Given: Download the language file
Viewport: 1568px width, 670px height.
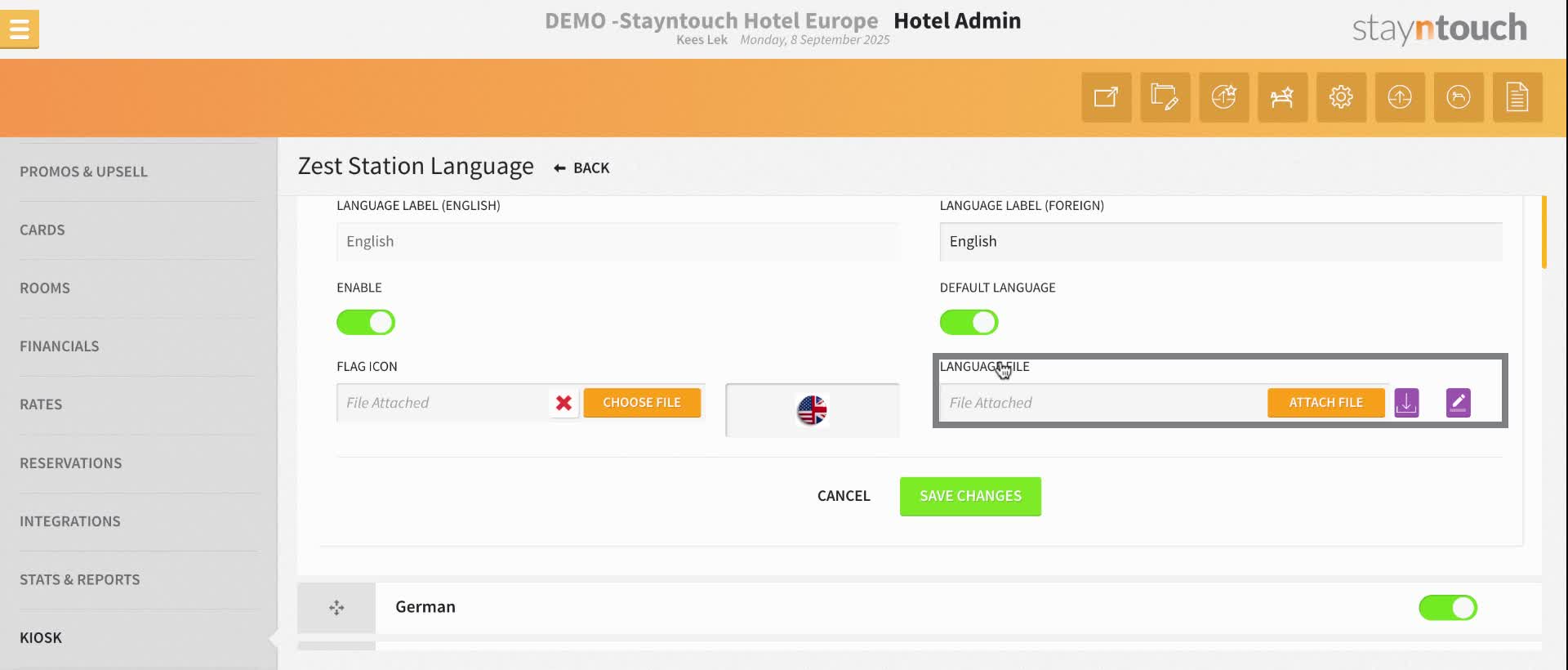Looking at the screenshot, I should point(1406,403).
